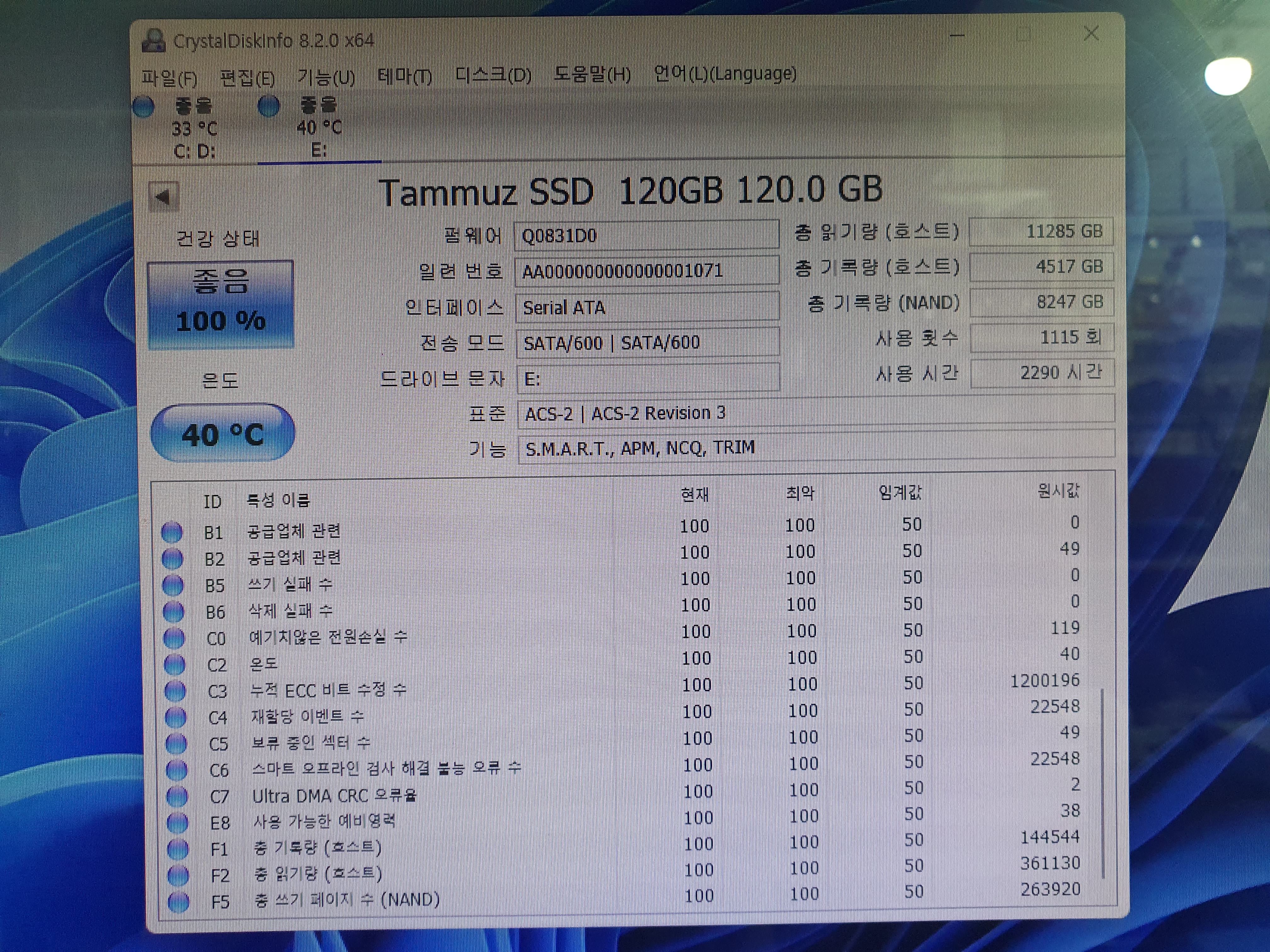Click the 특성 이름 column header
The width and height of the screenshot is (1270, 952).
tap(278, 500)
